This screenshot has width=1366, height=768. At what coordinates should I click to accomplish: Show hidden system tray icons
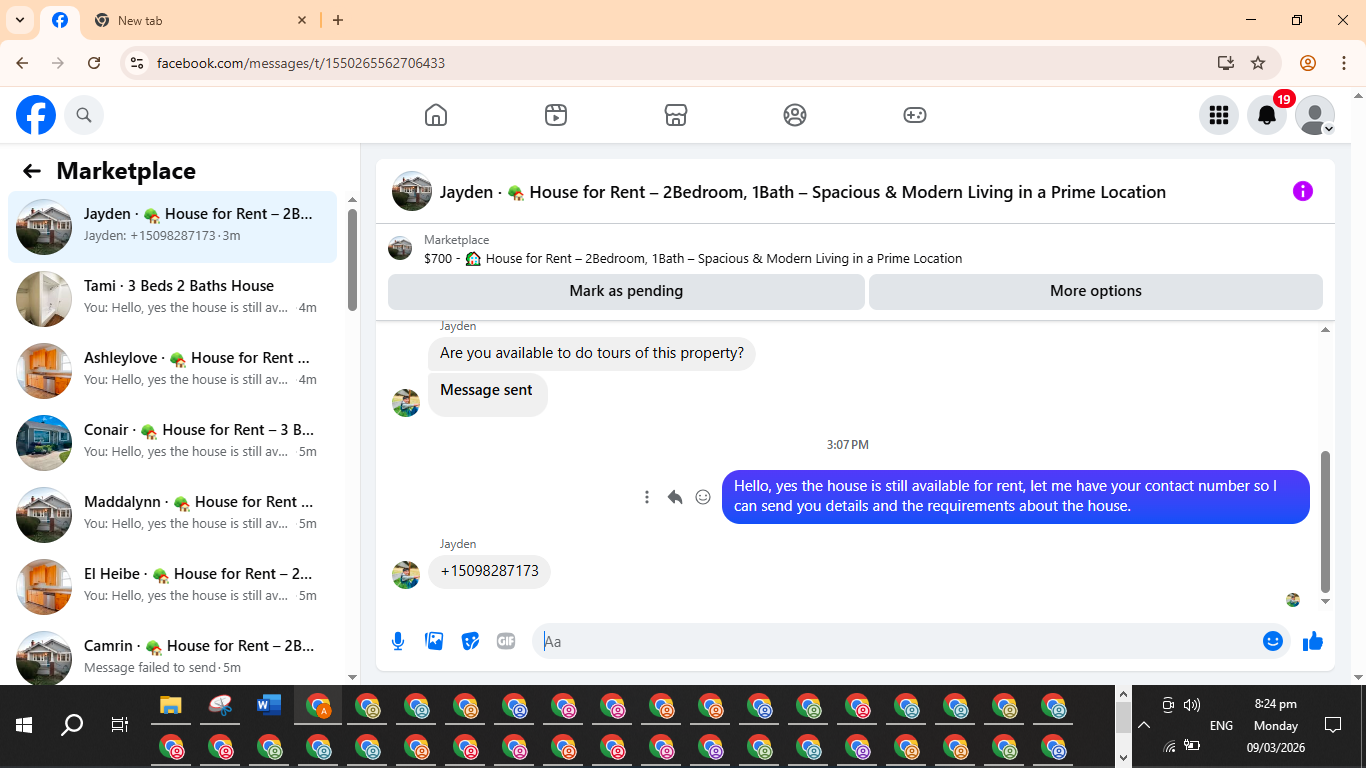tap(1144, 726)
